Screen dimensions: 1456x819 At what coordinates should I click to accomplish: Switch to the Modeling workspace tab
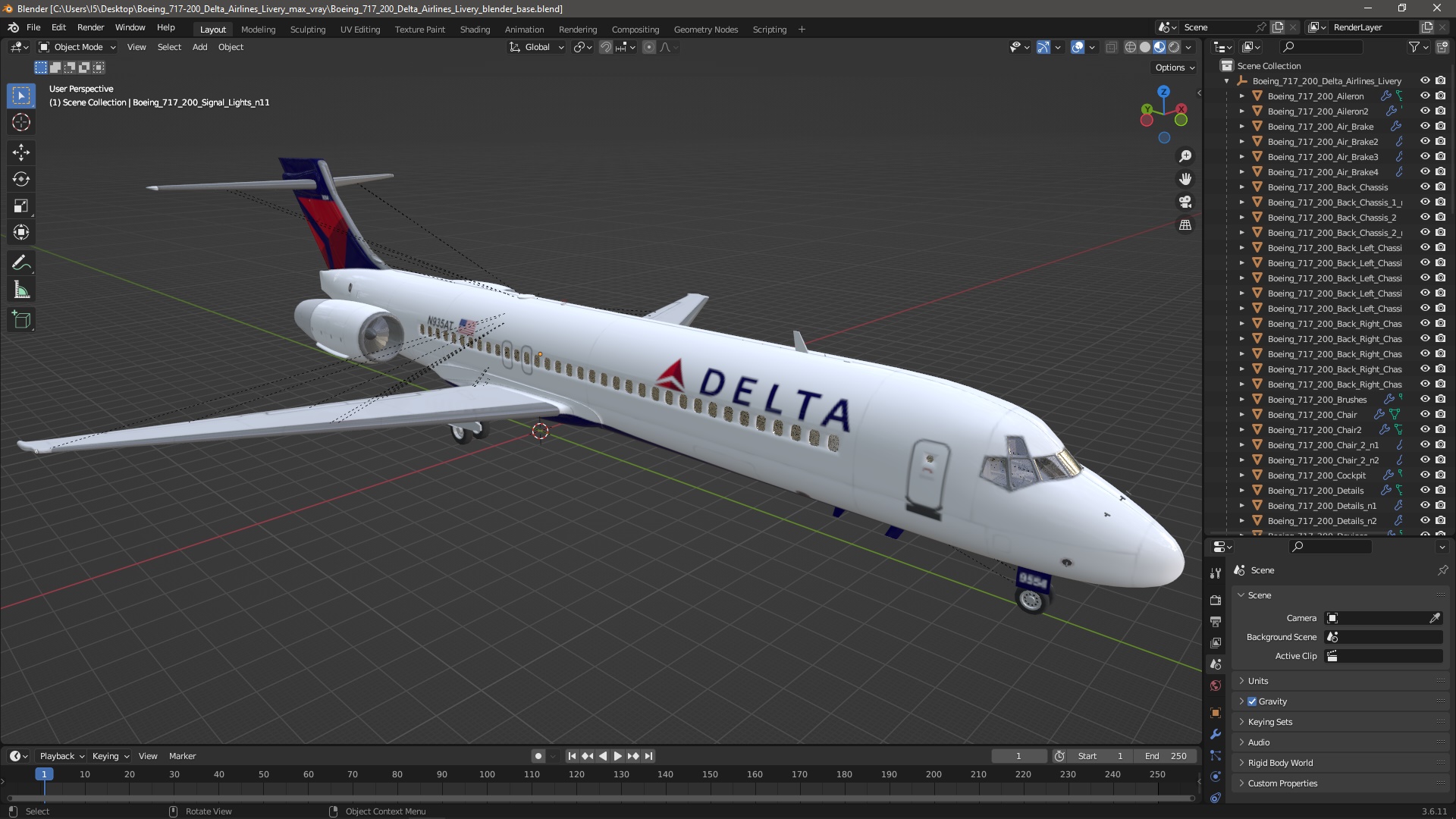[x=258, y=30]
